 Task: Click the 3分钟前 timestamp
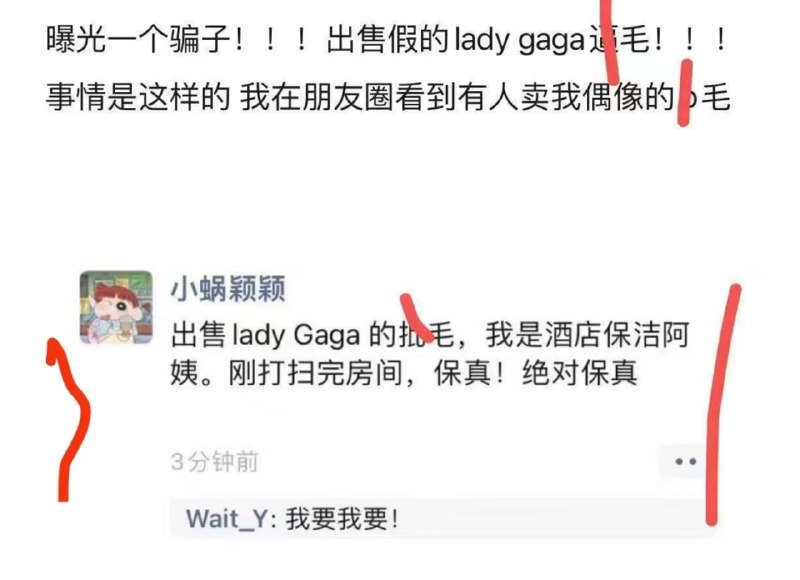[214, 462]
